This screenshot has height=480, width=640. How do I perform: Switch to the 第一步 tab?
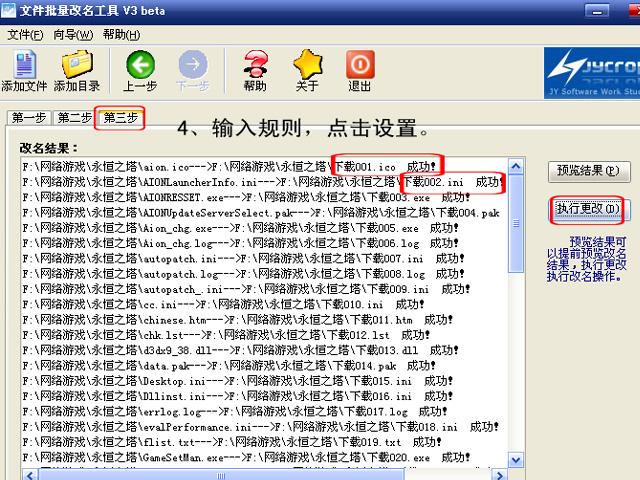pyautogui.click(x=29, y=118)
